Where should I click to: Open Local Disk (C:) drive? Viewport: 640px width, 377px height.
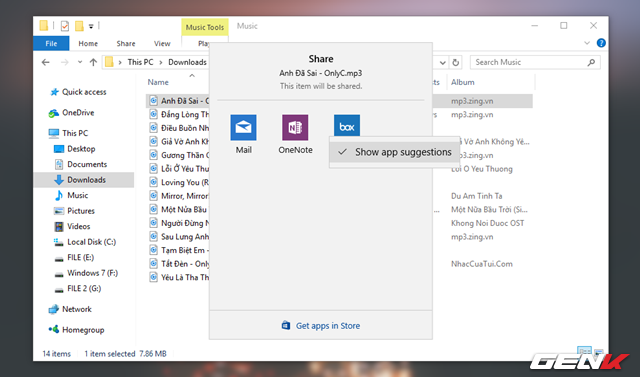pyautogui.click(x=85, y=242)
